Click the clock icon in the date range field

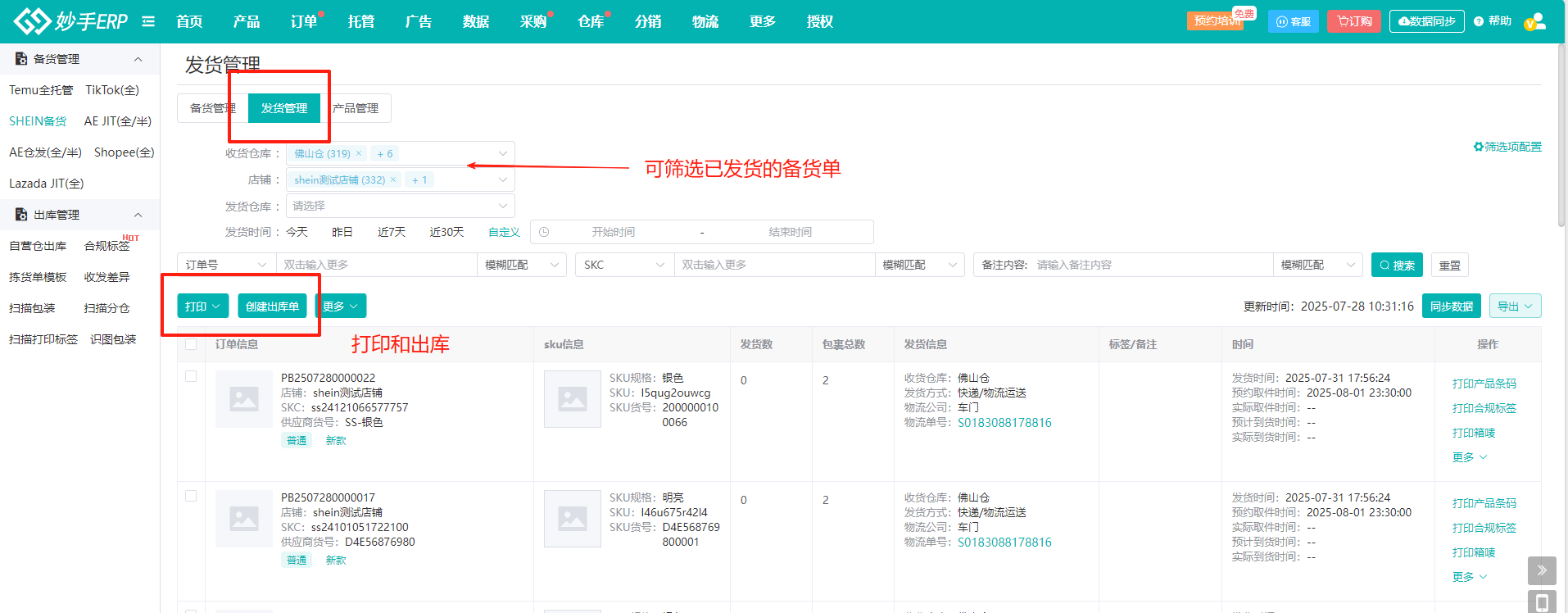[544, 232]
